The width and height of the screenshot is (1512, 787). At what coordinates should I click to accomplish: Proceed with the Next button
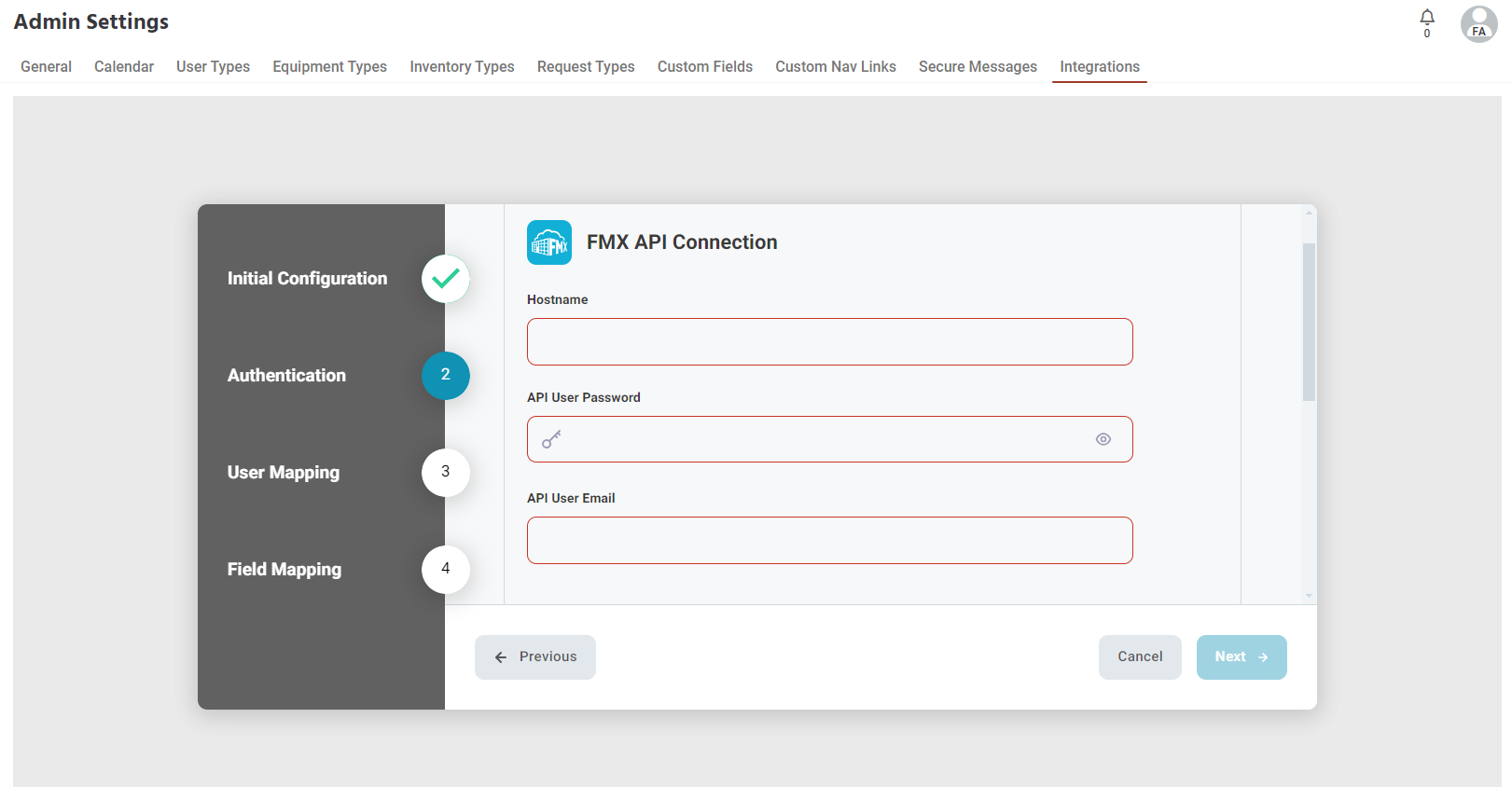[1242, 657]
